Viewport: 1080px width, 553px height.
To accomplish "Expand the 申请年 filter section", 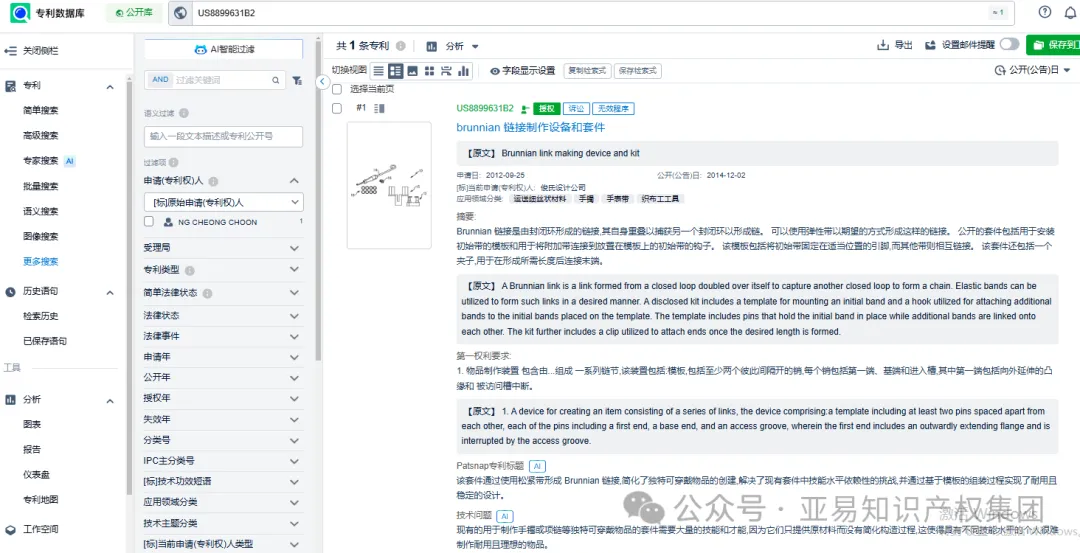I will 294,357.
